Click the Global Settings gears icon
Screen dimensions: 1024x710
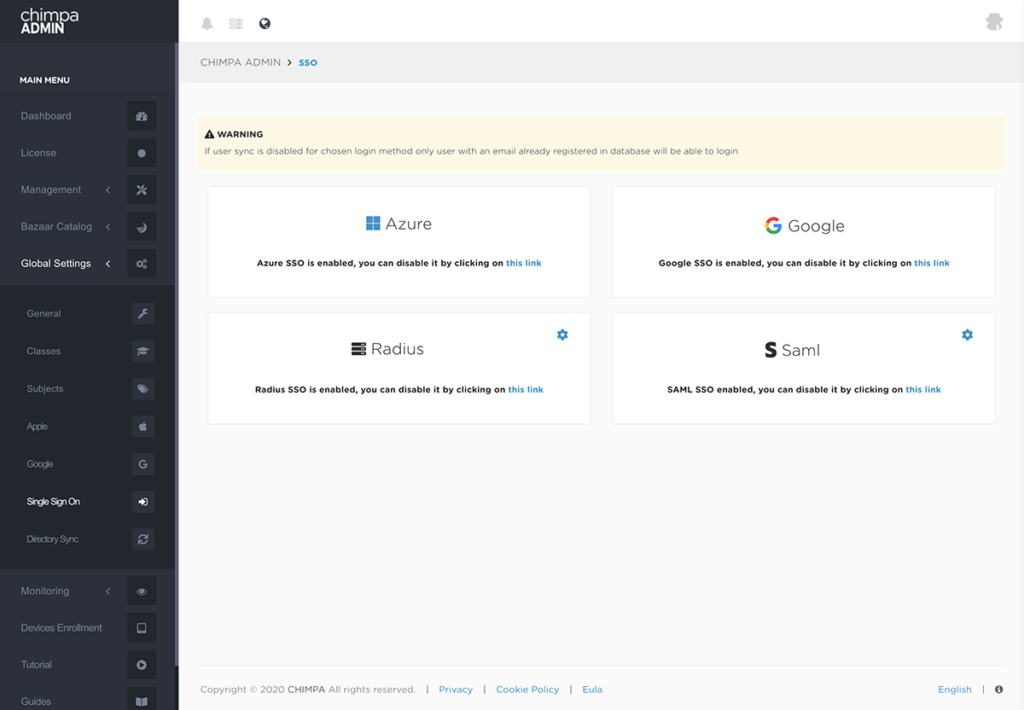(142, 264)
